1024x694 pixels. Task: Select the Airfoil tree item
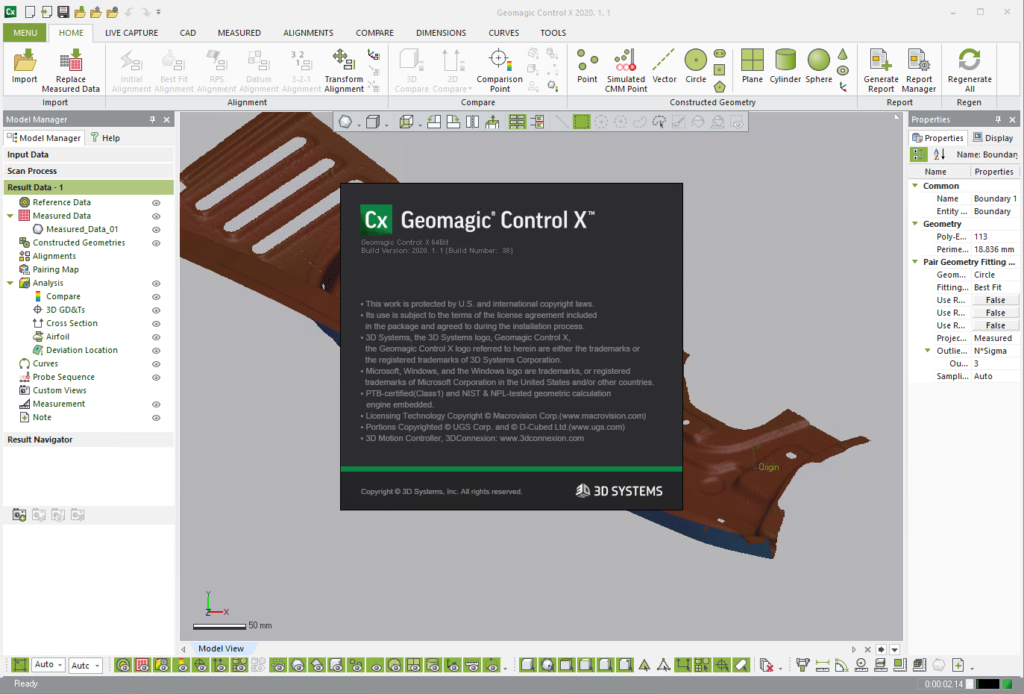click(x=57, y=337)
